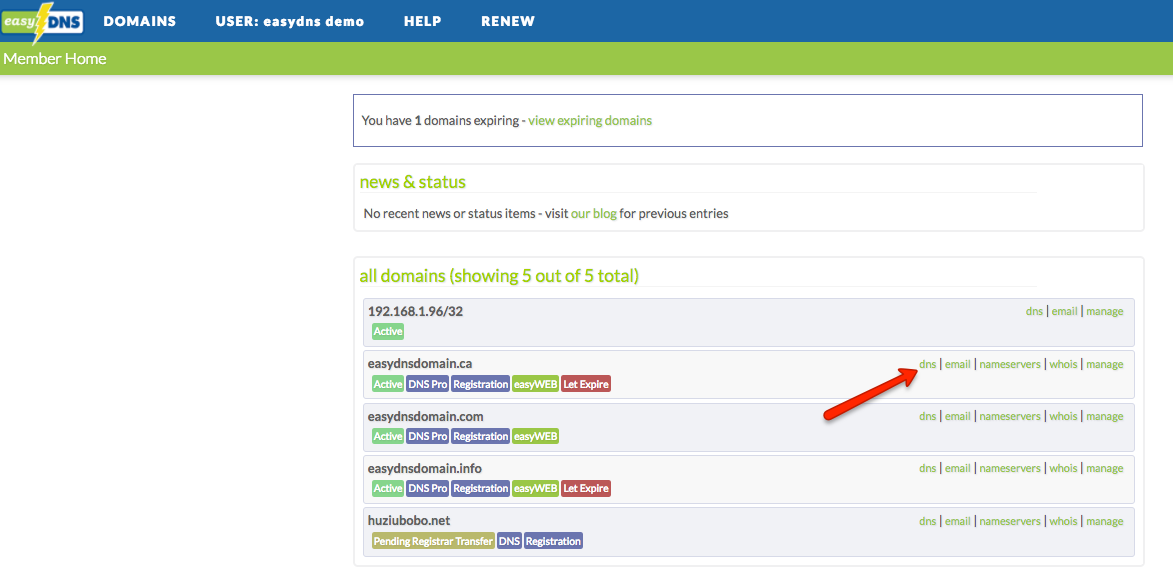The image size is (1173, 581).
Task: Click manage for easydnsdomain.com
Action: click(1105, 416)
